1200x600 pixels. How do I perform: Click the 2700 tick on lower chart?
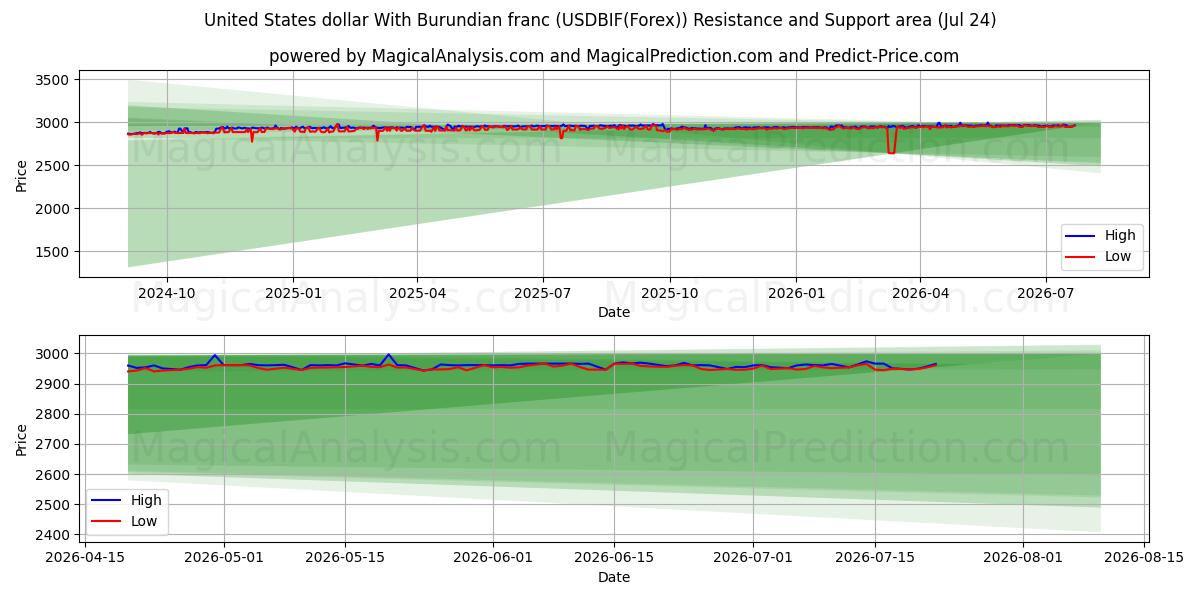(52, 445)
